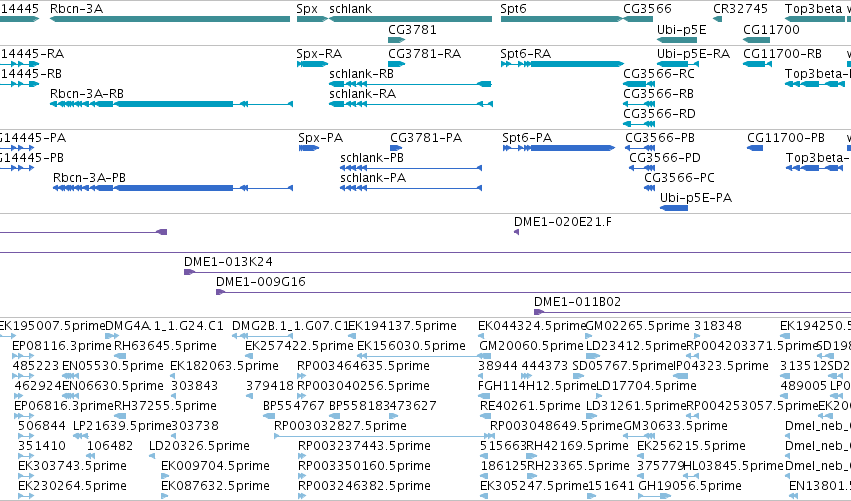The image size is (851, 501).
Task: Select the schlank-RB transcript
Action: click(x=410, y=84)
